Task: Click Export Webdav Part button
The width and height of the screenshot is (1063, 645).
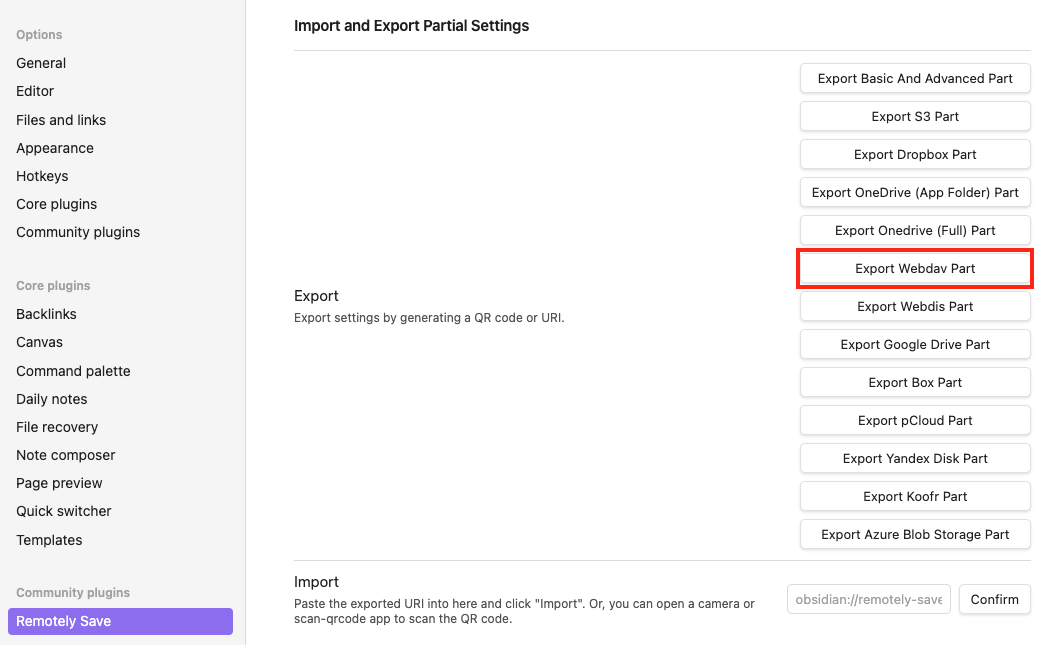Action: (915, 269)
